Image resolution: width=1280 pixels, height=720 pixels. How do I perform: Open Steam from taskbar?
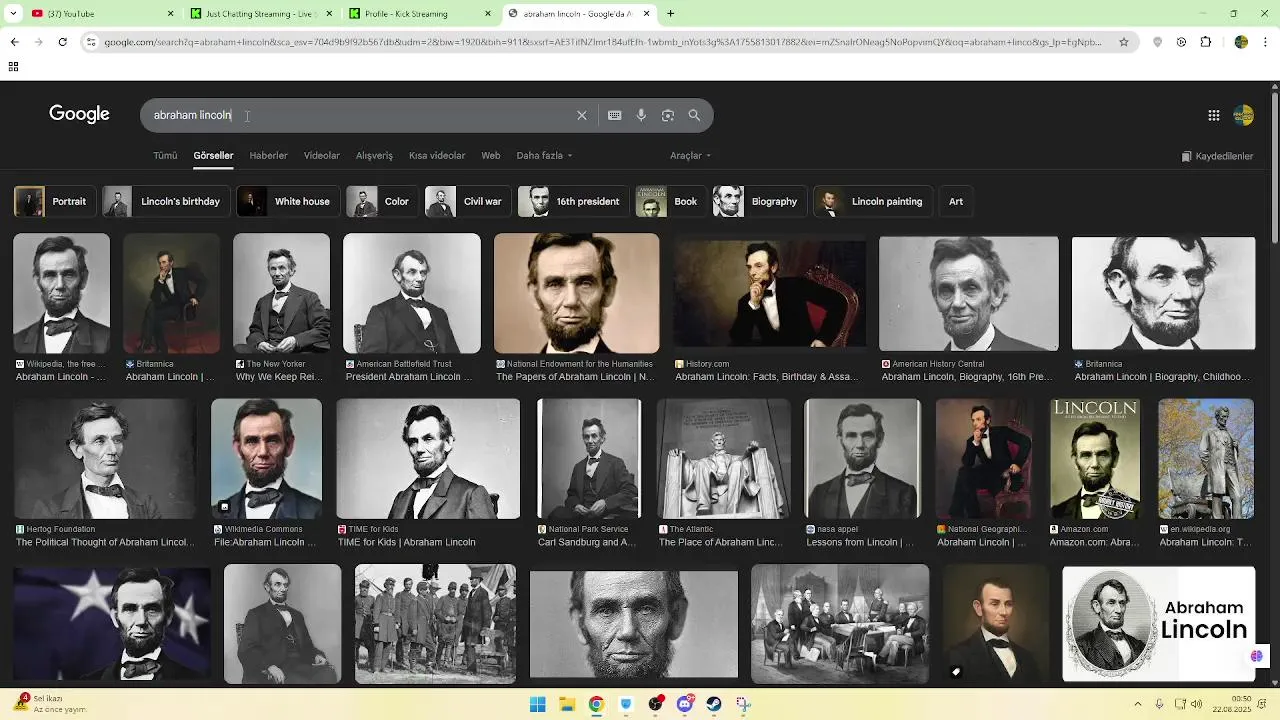tap(714, 704)
